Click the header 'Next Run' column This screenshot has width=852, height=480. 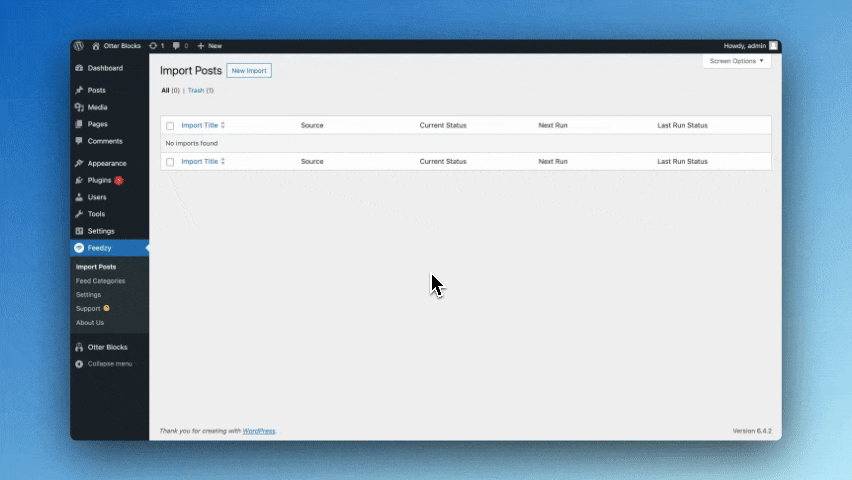553,125
